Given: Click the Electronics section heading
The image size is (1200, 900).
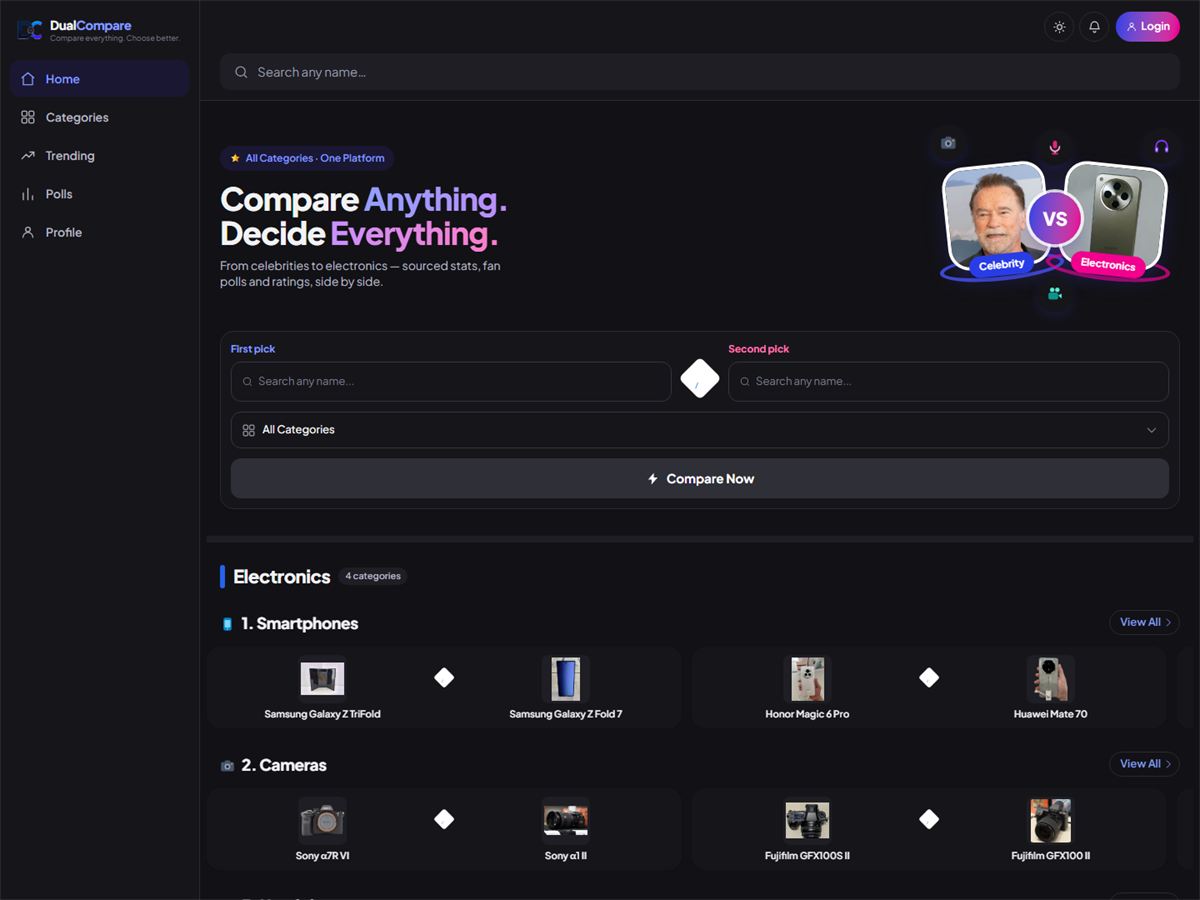Looking at the screenshot, I should pyautogui.click(x=281, y=577).
